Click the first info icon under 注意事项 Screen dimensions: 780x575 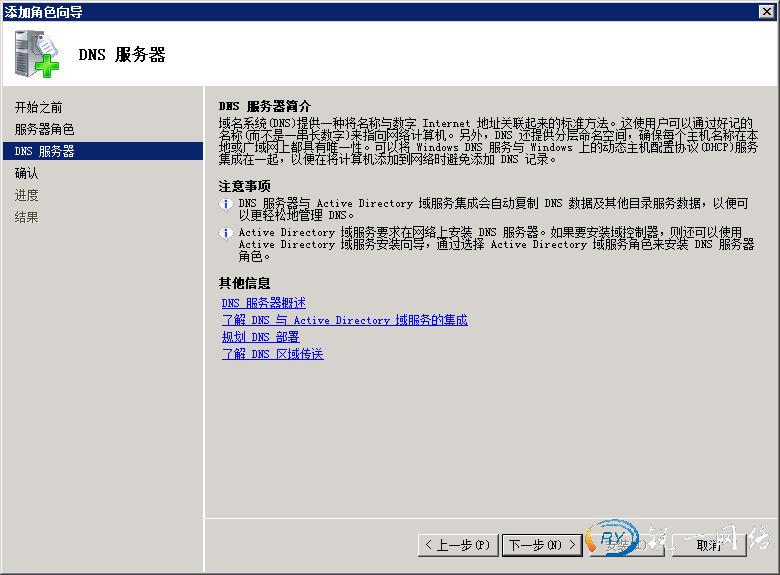tap(226, 204)
